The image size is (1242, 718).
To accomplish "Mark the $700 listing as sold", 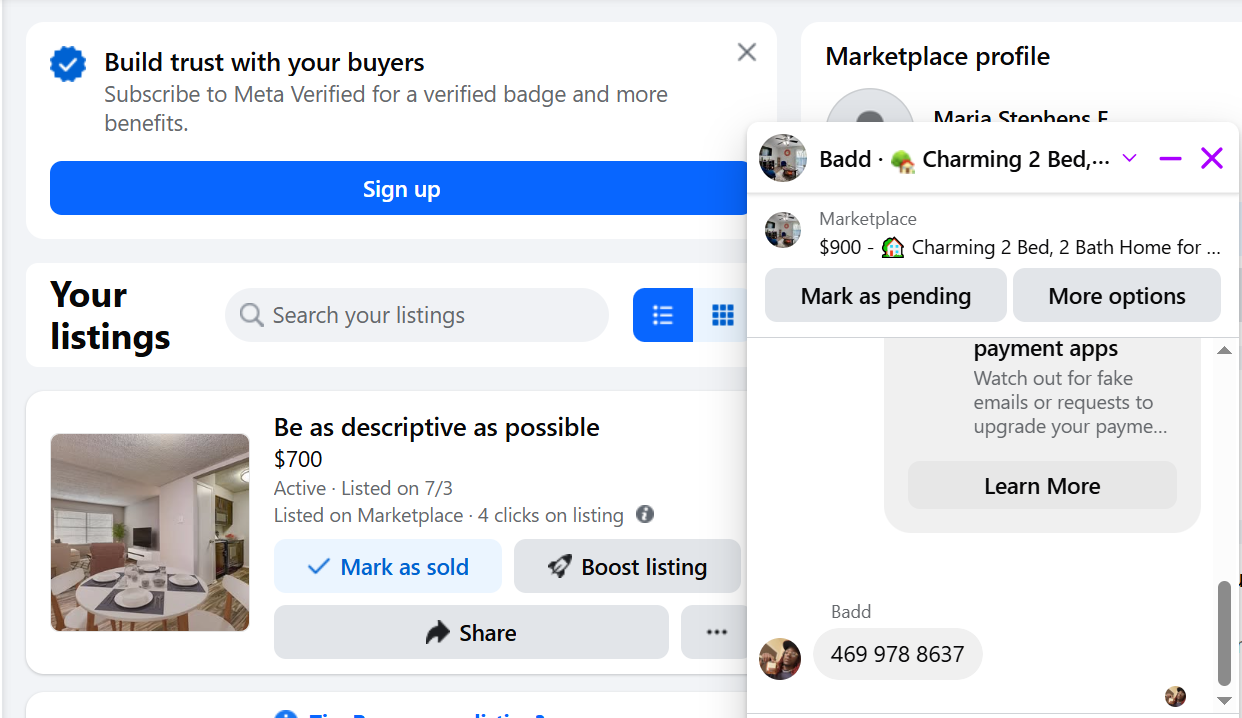I will [x=388, y=567].
